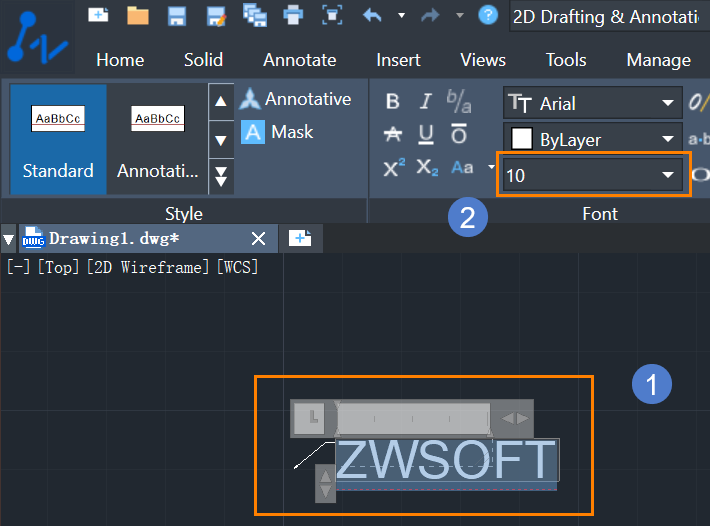Click the white ByLayer color swatch
Viewport: 710px width, 526px height.
[521, 139]
